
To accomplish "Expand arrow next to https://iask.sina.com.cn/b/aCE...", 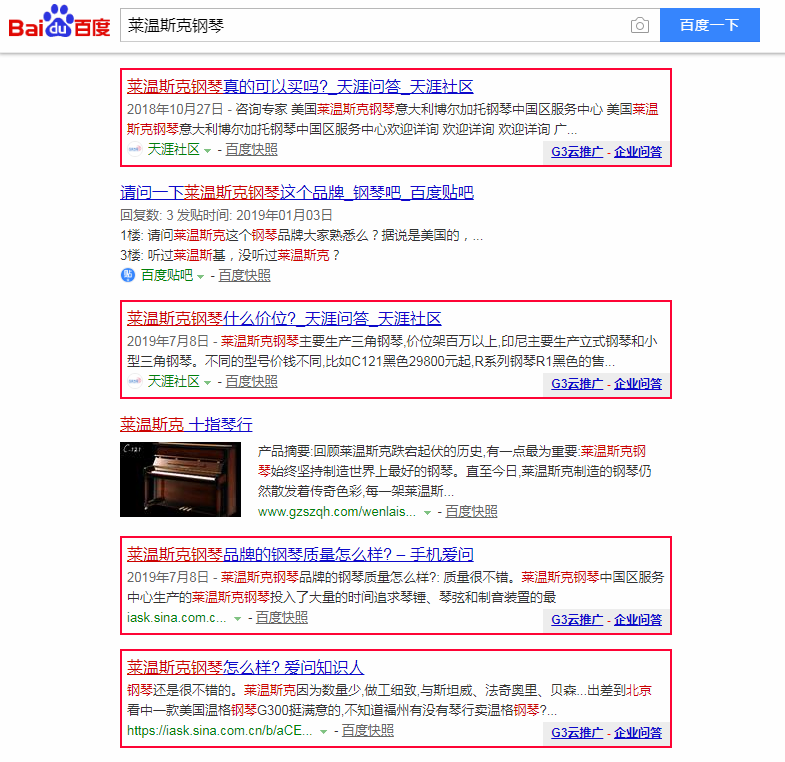I will point(323,732).
